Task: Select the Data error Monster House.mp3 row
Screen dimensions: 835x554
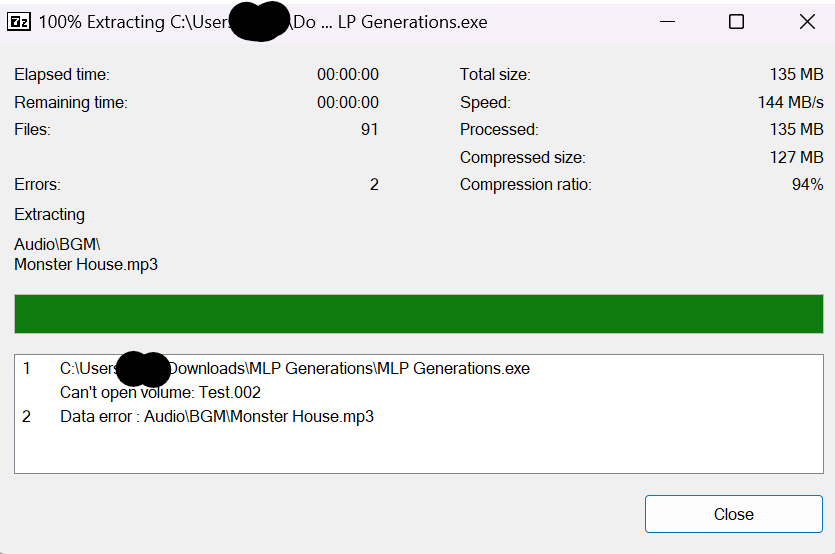Action: (x=217, y=416)
